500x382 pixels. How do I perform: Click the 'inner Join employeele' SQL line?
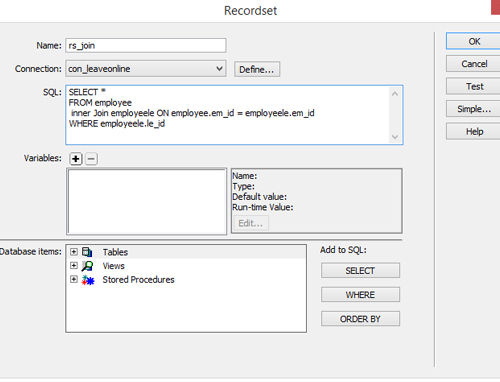tap(193, 113)
